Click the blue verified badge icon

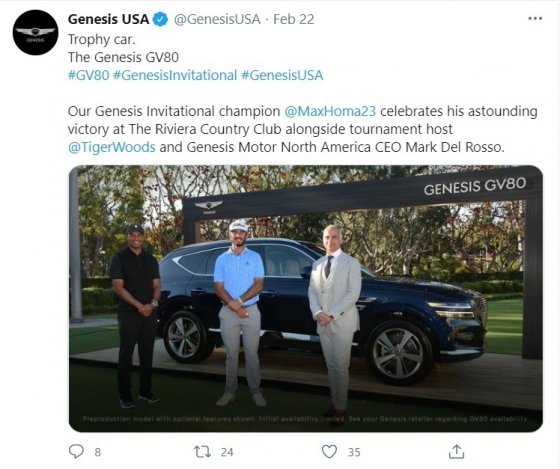coord(161,19)
